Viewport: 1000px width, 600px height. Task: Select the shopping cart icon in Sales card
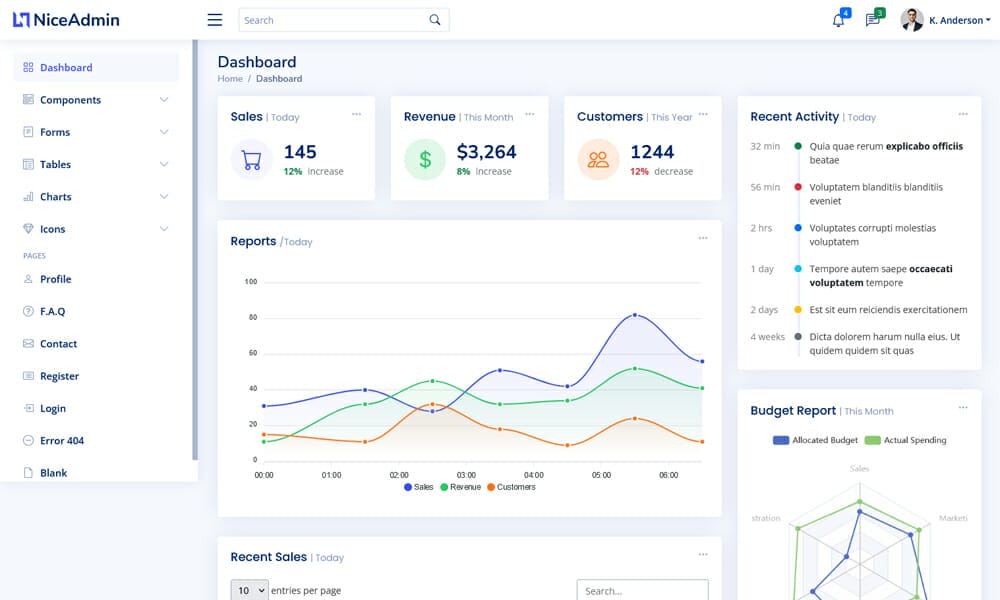pyautogui.click(x=251, y=159)
